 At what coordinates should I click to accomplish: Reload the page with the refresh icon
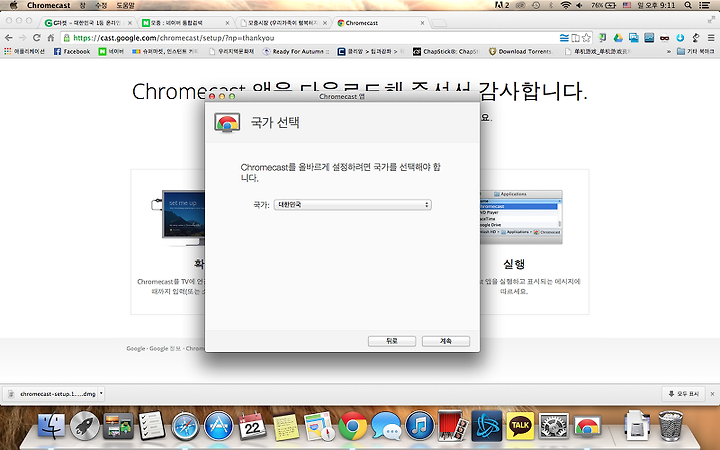click(x=36, y=38)
